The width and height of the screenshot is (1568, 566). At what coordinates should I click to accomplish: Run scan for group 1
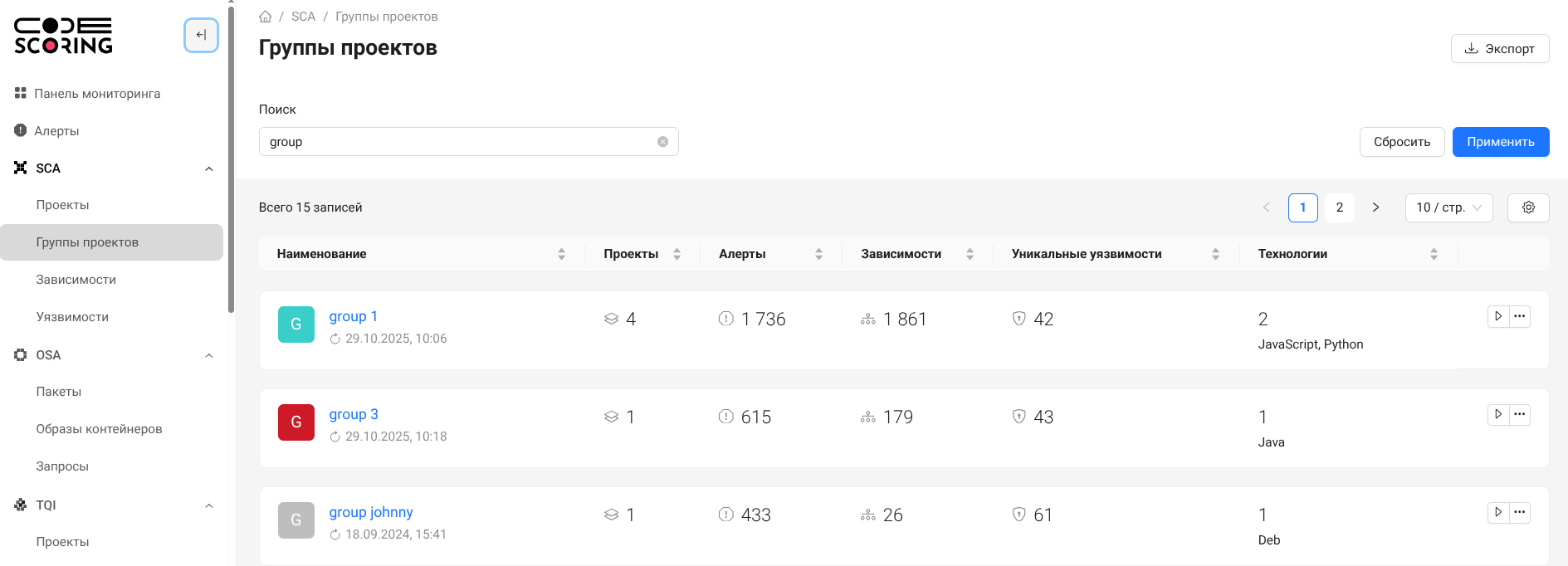1497,316
